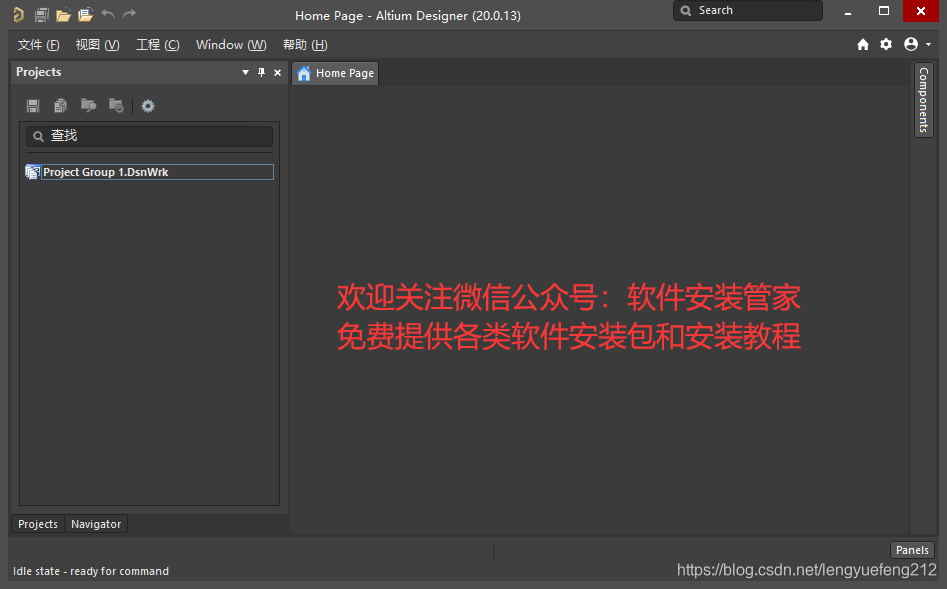Click the Altium logo icon in title bar
947x589 pixels.
click(x=19, y=14)
